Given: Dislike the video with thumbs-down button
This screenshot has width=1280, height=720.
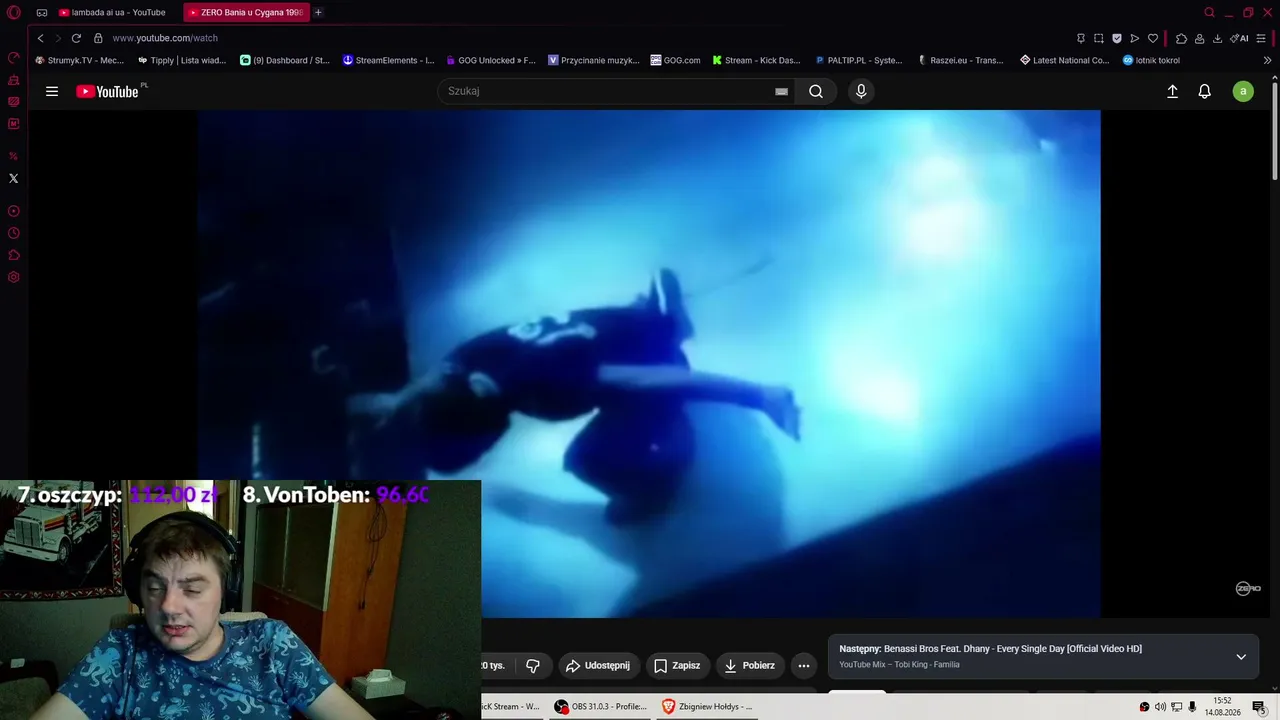Looking at the screenshot, I should coord(533,666).
